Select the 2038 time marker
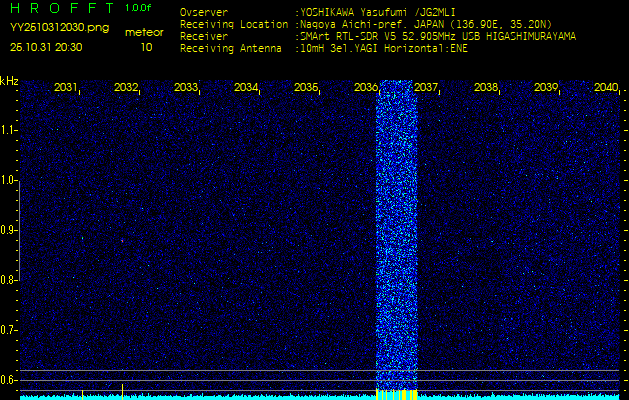This screenshot has width=629, height=400. click(486, 88)
